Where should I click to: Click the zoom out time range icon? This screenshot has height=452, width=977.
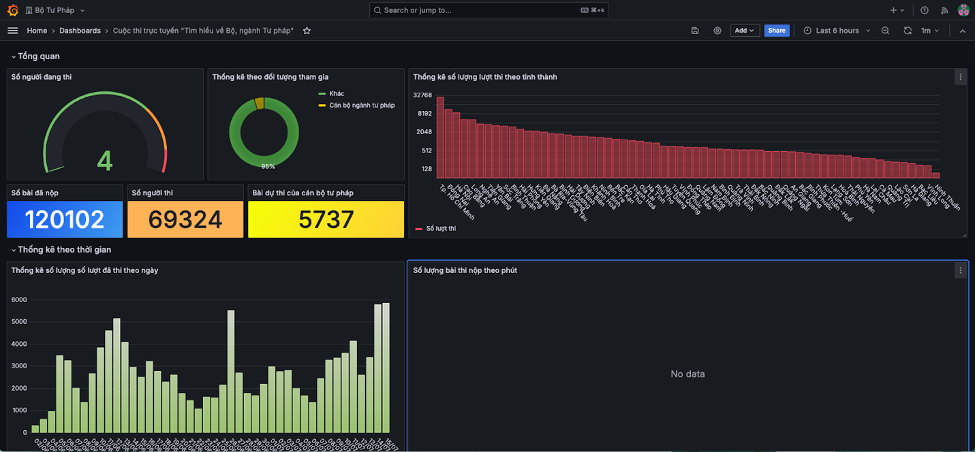coord(885,31)
